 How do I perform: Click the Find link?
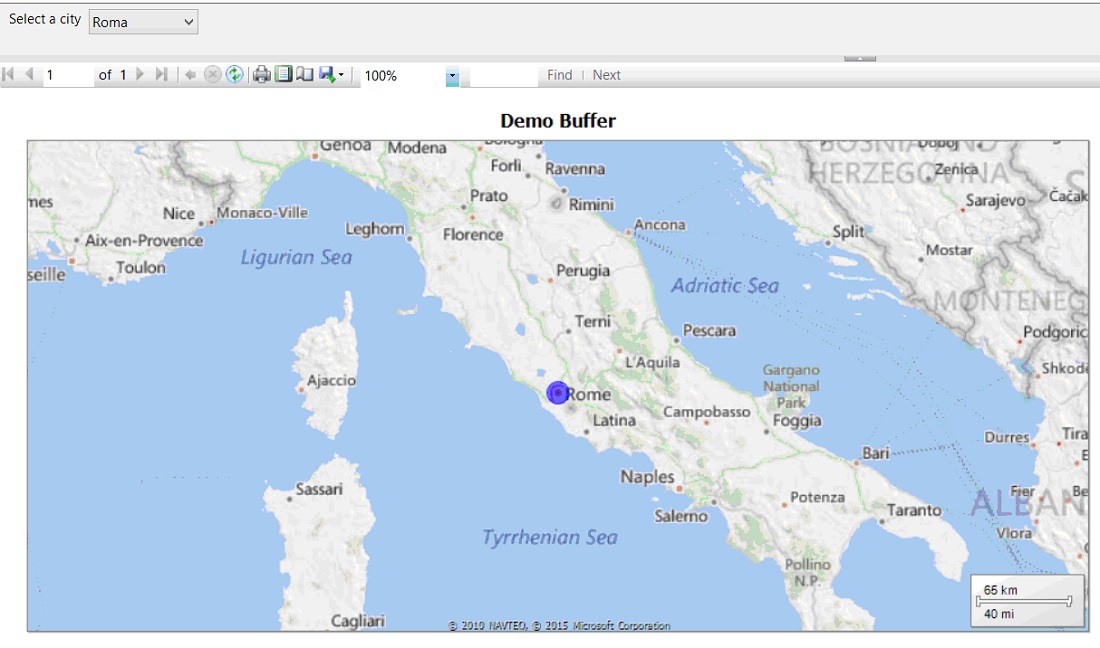(560, 75)
